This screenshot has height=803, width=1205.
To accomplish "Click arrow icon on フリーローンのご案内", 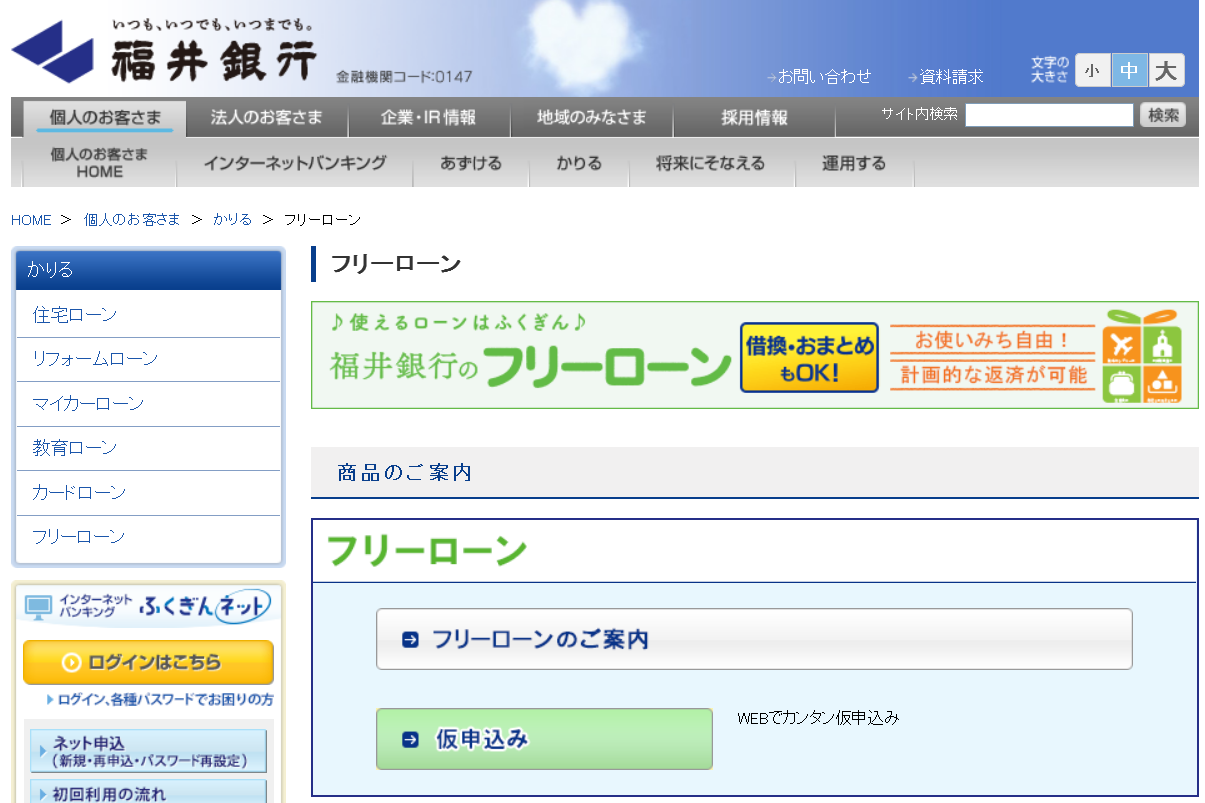I will tap(410, 640).
